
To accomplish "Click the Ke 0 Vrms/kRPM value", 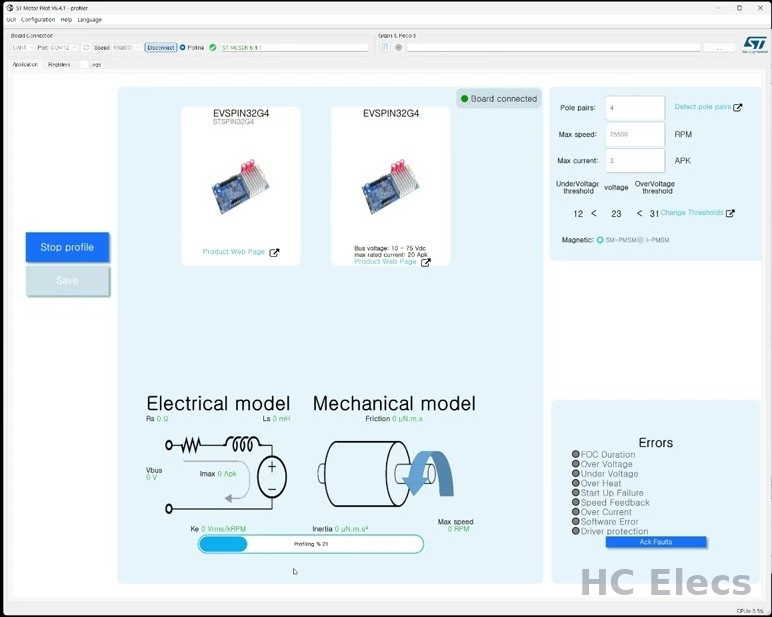I will (x=218, y=529).
